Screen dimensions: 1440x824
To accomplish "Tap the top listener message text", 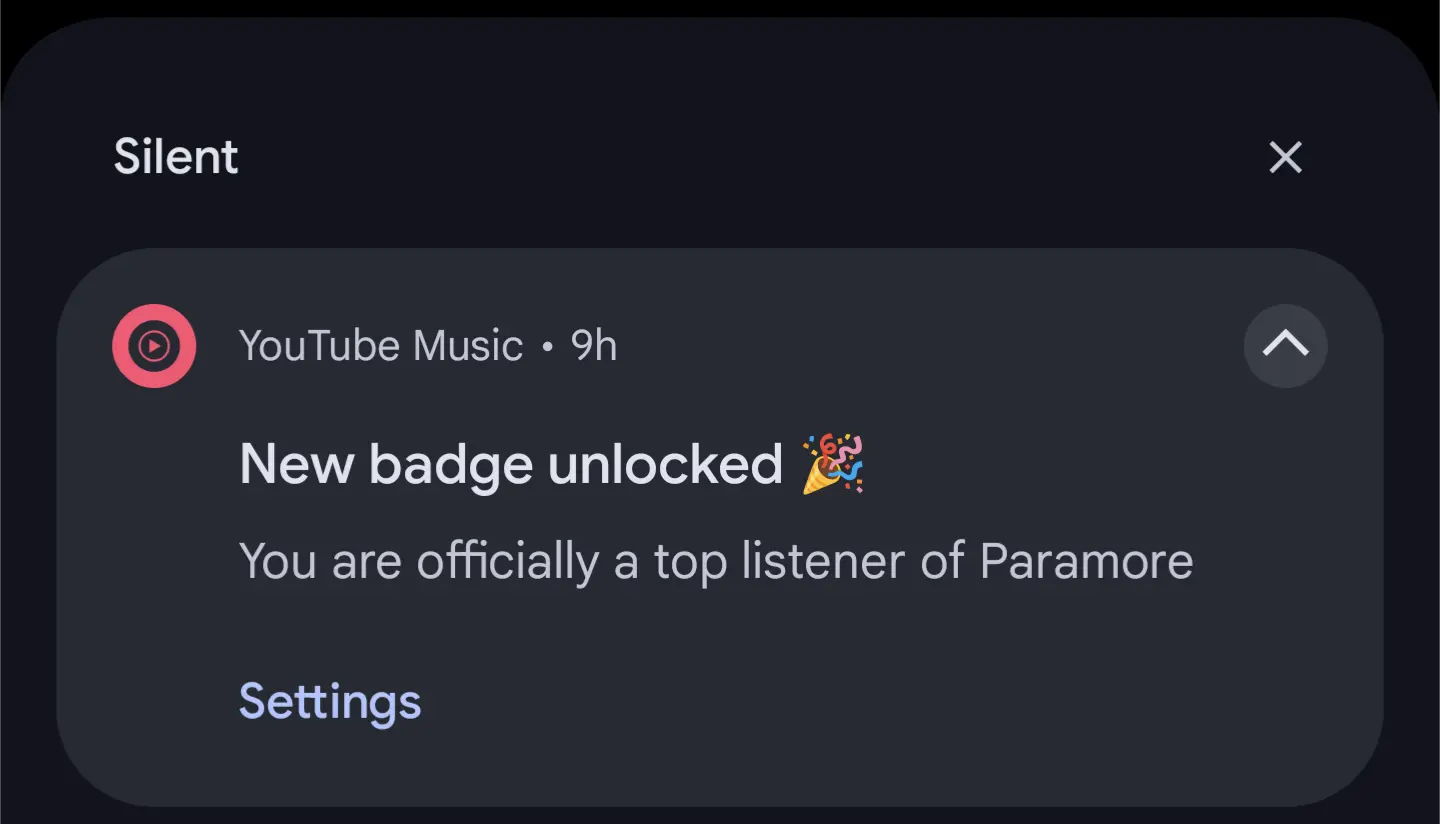I will click(x=716, y=561).
